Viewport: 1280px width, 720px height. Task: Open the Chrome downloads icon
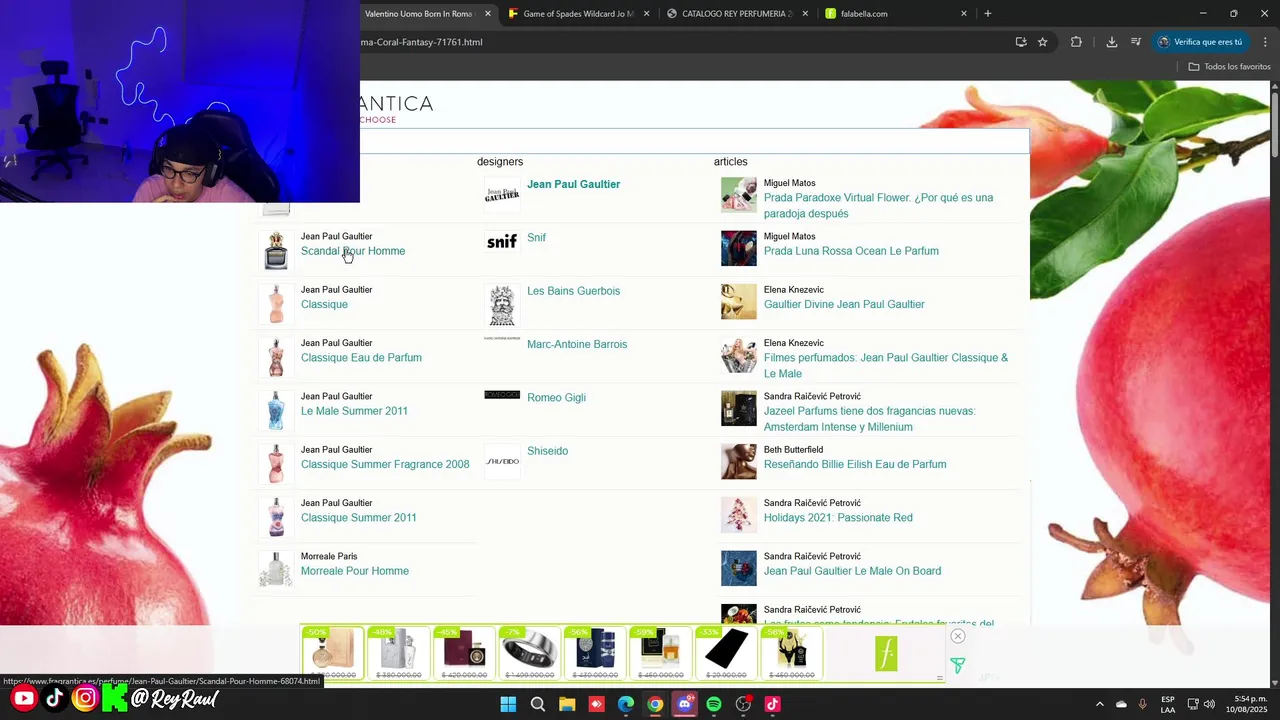coord(1111,42)
